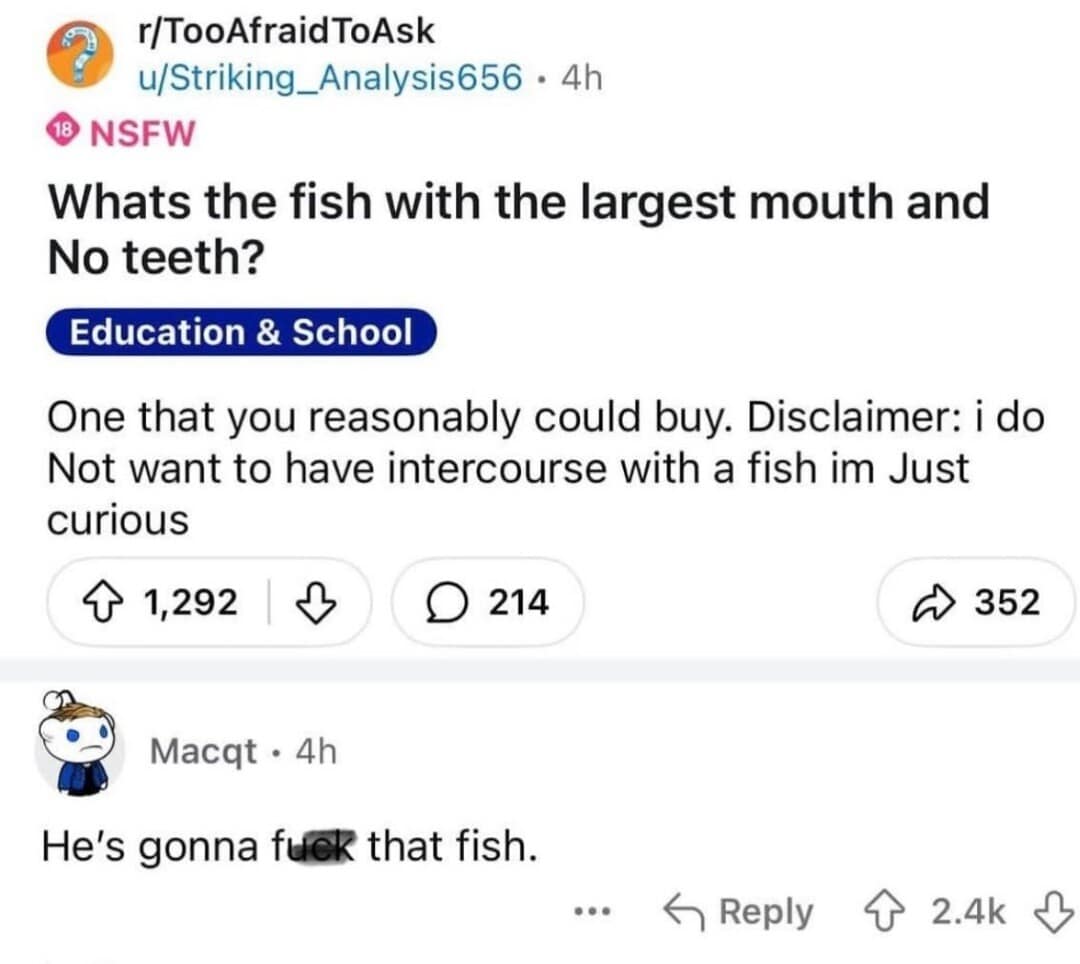The image size is (1080, 964).
Task: Open u/Striking_Analysis656's profile
Action: click(x=330, y=76)
